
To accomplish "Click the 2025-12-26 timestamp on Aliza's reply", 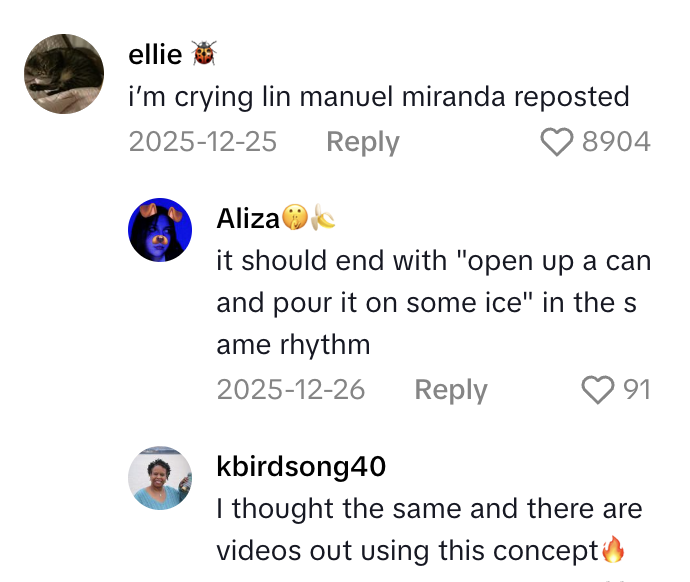I will pos(291,390).
